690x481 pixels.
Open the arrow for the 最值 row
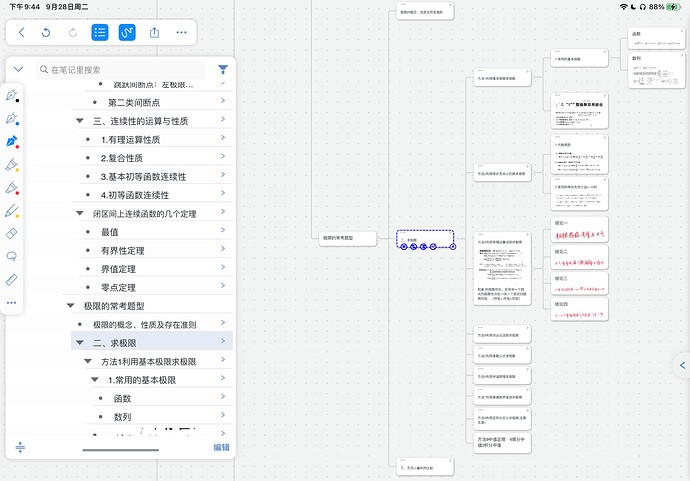[x=223, y=231]
